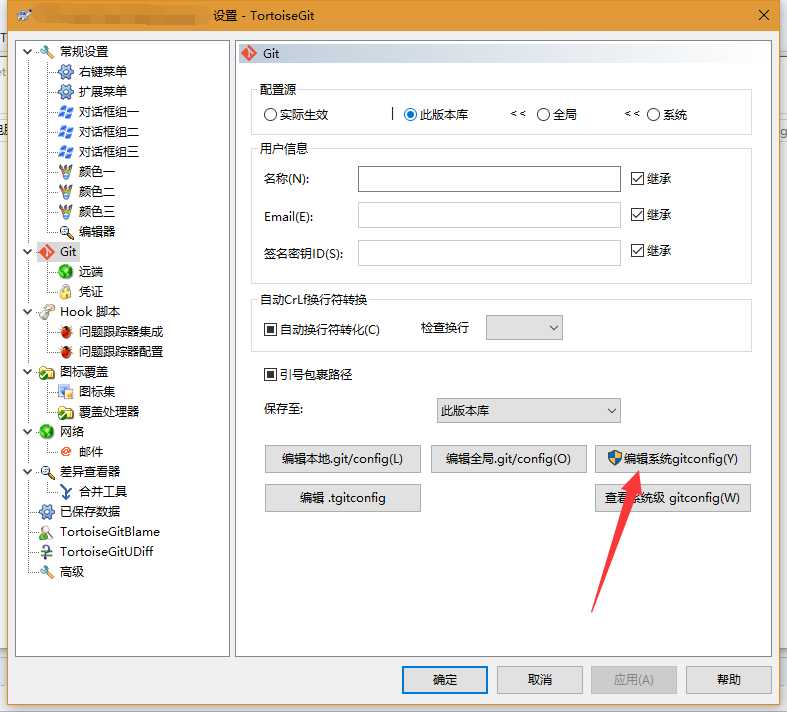The width and height of the screenshot is (787, 712).
Task: Collapse the Git tree node
Action: 28,252
